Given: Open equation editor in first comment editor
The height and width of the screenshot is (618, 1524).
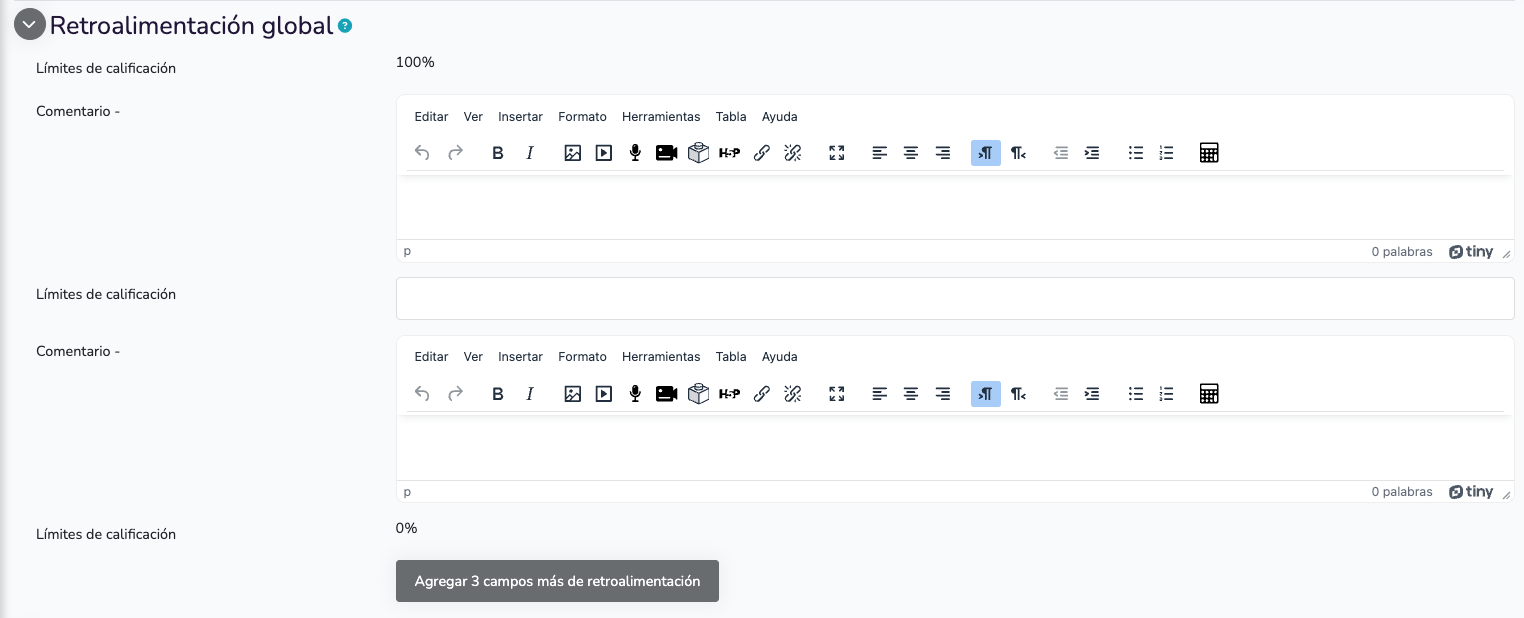Looking at the screenshot, I should tap(1209, 153).
